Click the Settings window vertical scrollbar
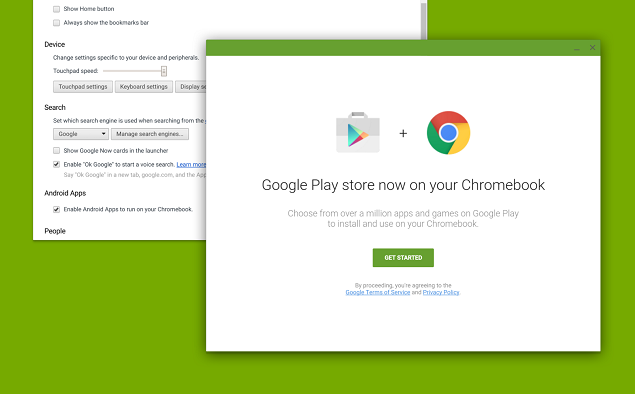 pyautogui.click(x=423, y=20)
